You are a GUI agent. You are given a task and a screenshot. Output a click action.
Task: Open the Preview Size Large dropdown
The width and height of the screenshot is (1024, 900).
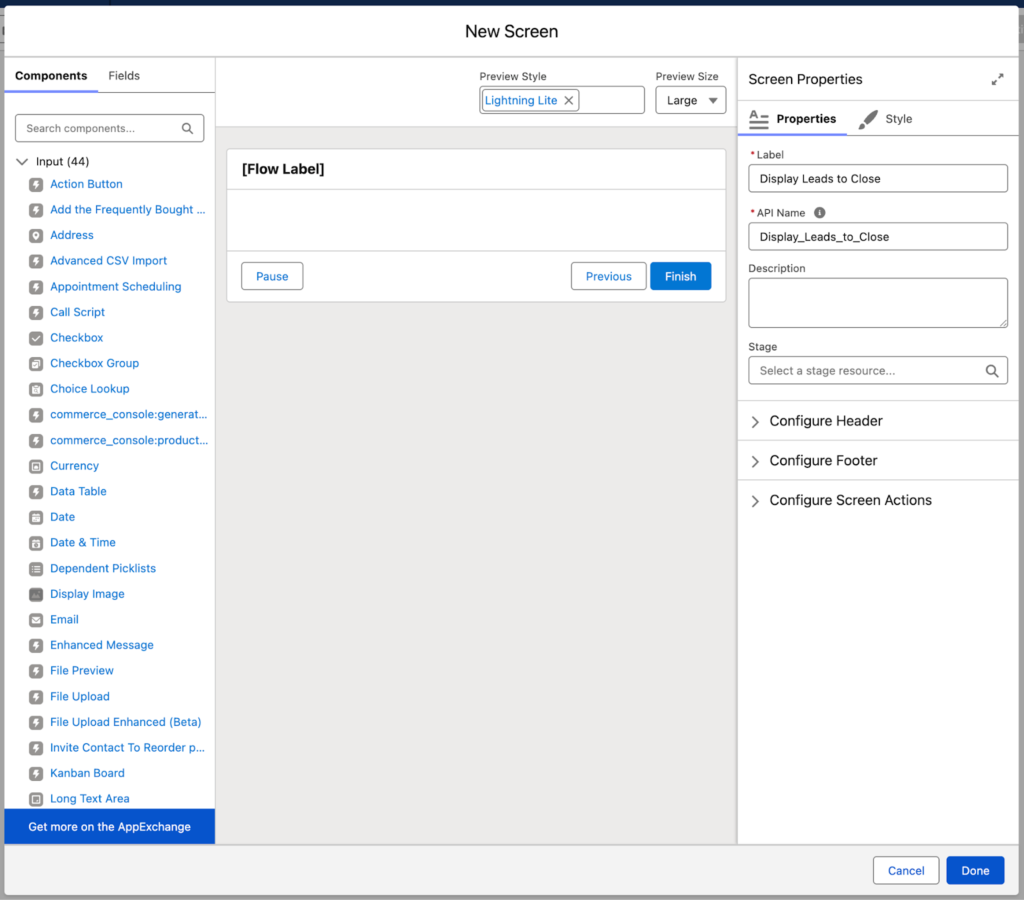tap(690, 101)
